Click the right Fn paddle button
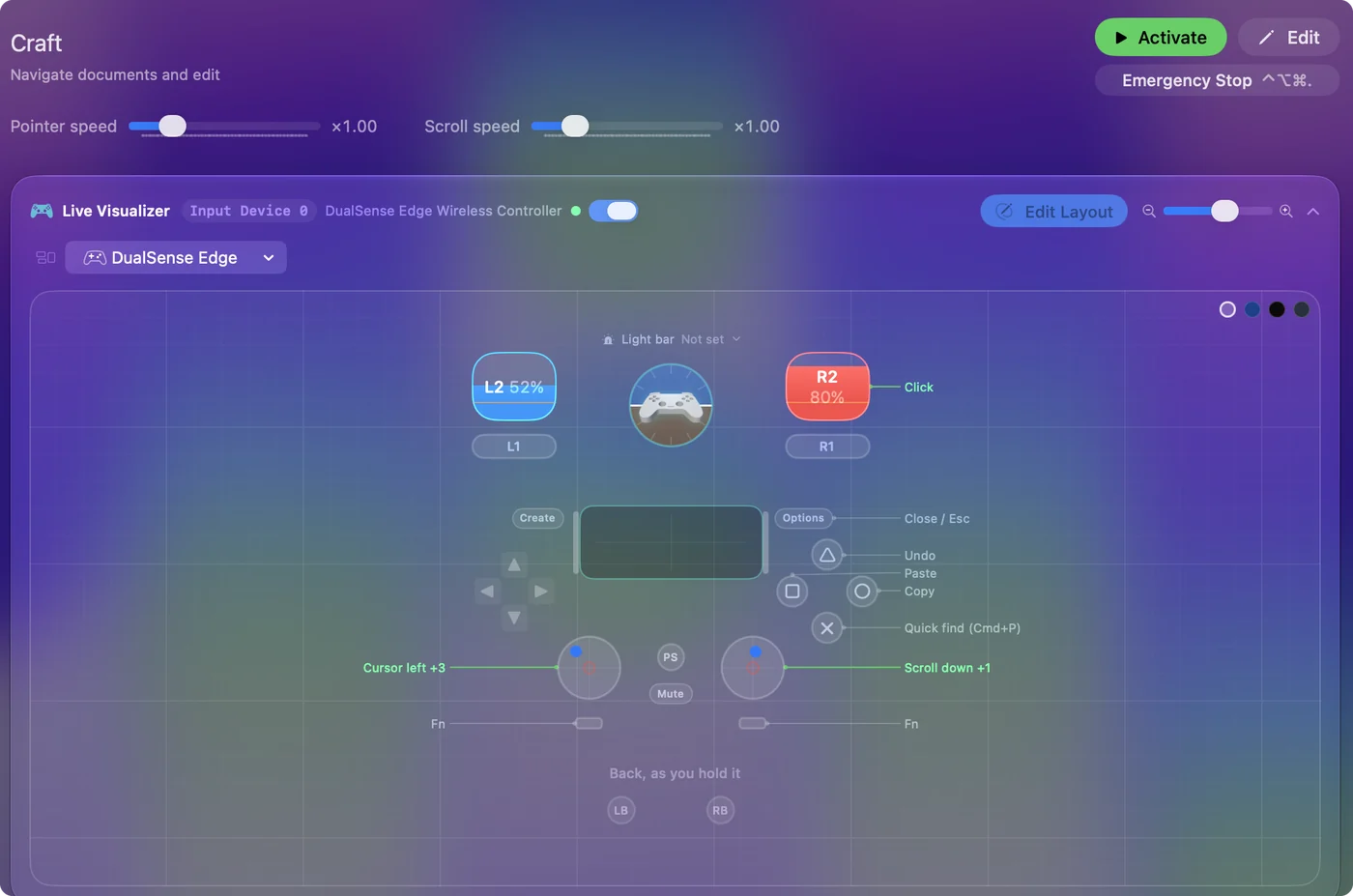This screenshot has height=896, width=1353. [x=753, y=723]
